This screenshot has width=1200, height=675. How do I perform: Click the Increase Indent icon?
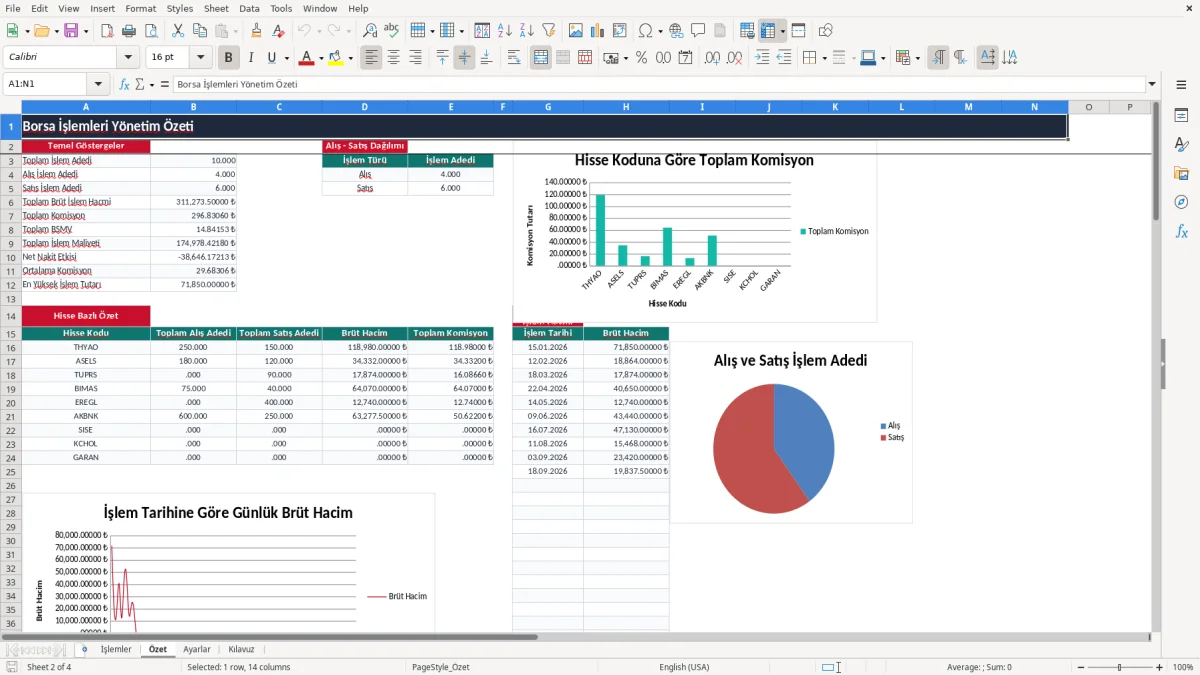(x=763, y=58)
